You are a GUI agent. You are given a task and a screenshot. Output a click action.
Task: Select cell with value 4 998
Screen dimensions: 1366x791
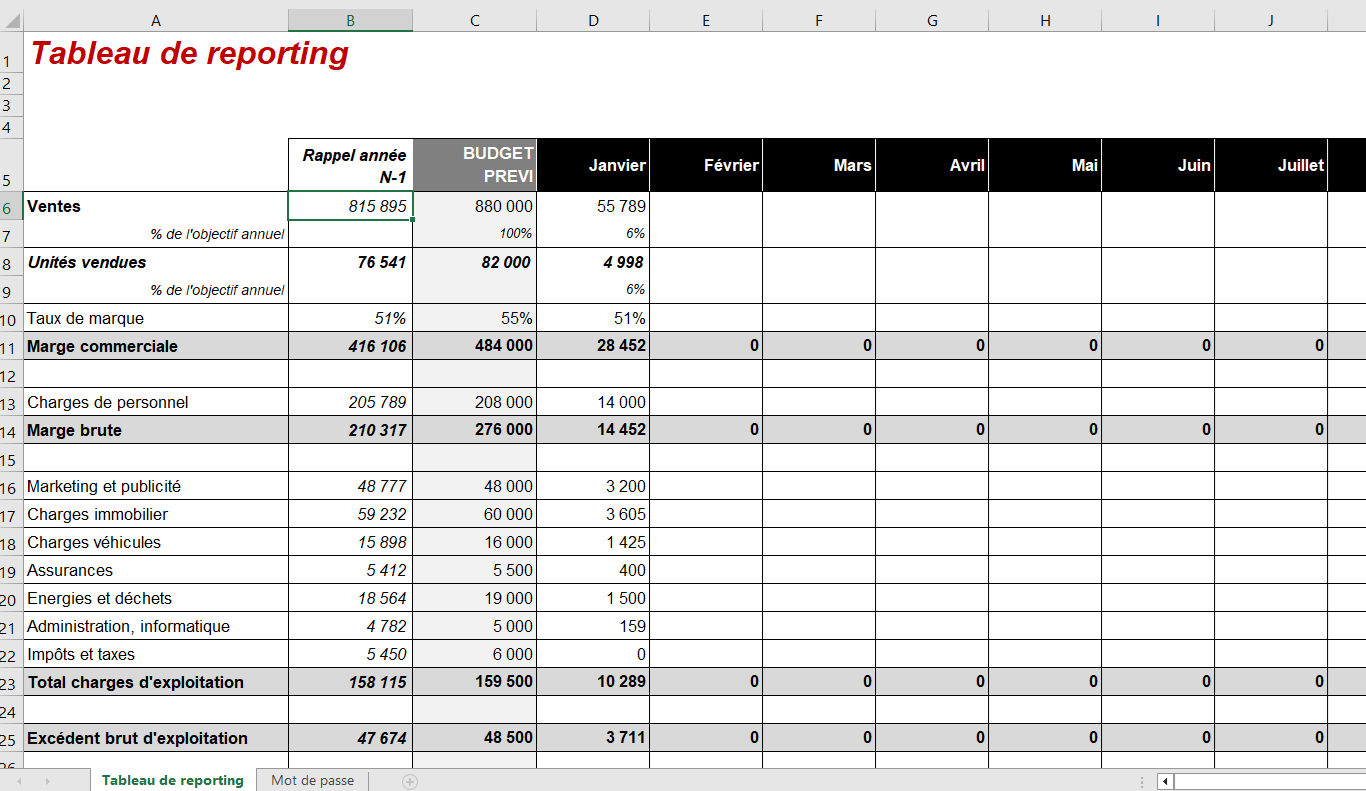point(593,262)
